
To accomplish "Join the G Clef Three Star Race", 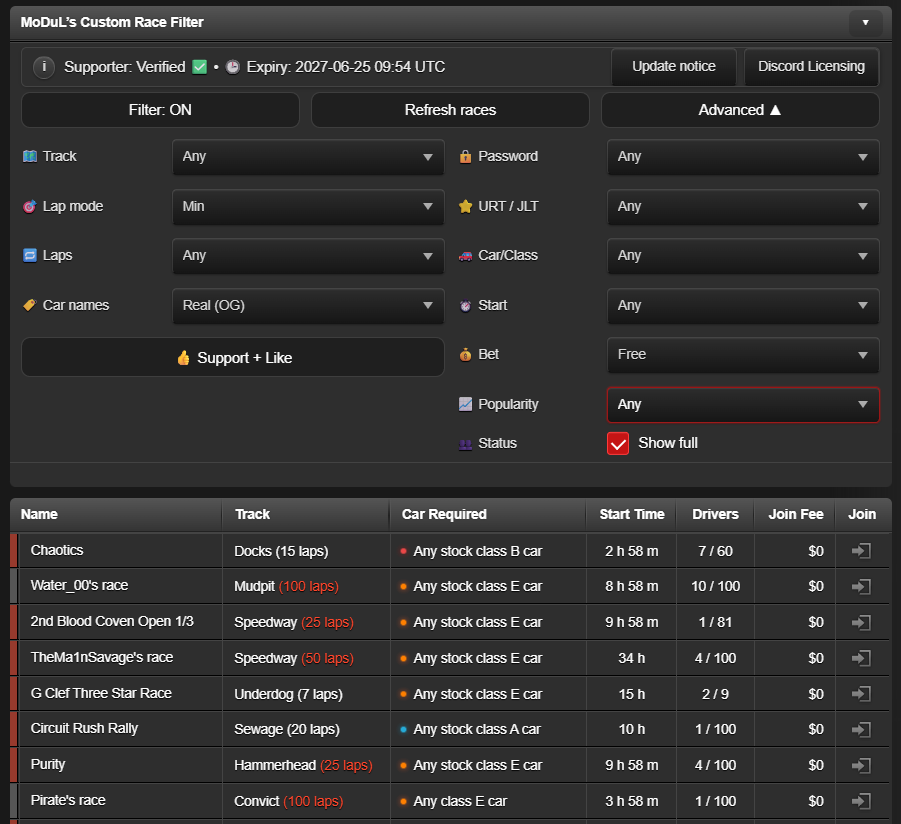I will (x=861, y=694).
